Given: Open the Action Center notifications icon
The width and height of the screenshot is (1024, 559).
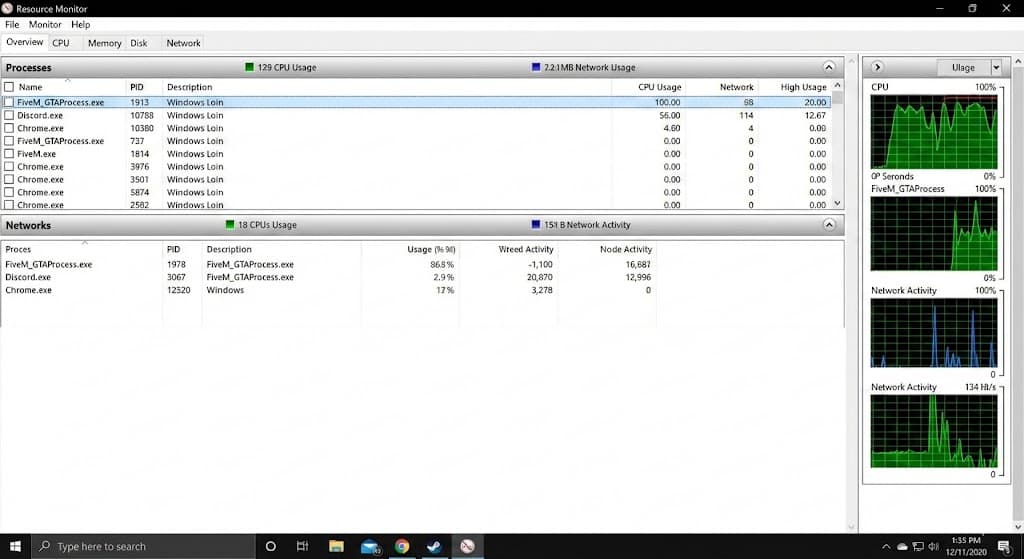Looking at the screenshot, I should pyautogui.click(x=1004, y=547).
